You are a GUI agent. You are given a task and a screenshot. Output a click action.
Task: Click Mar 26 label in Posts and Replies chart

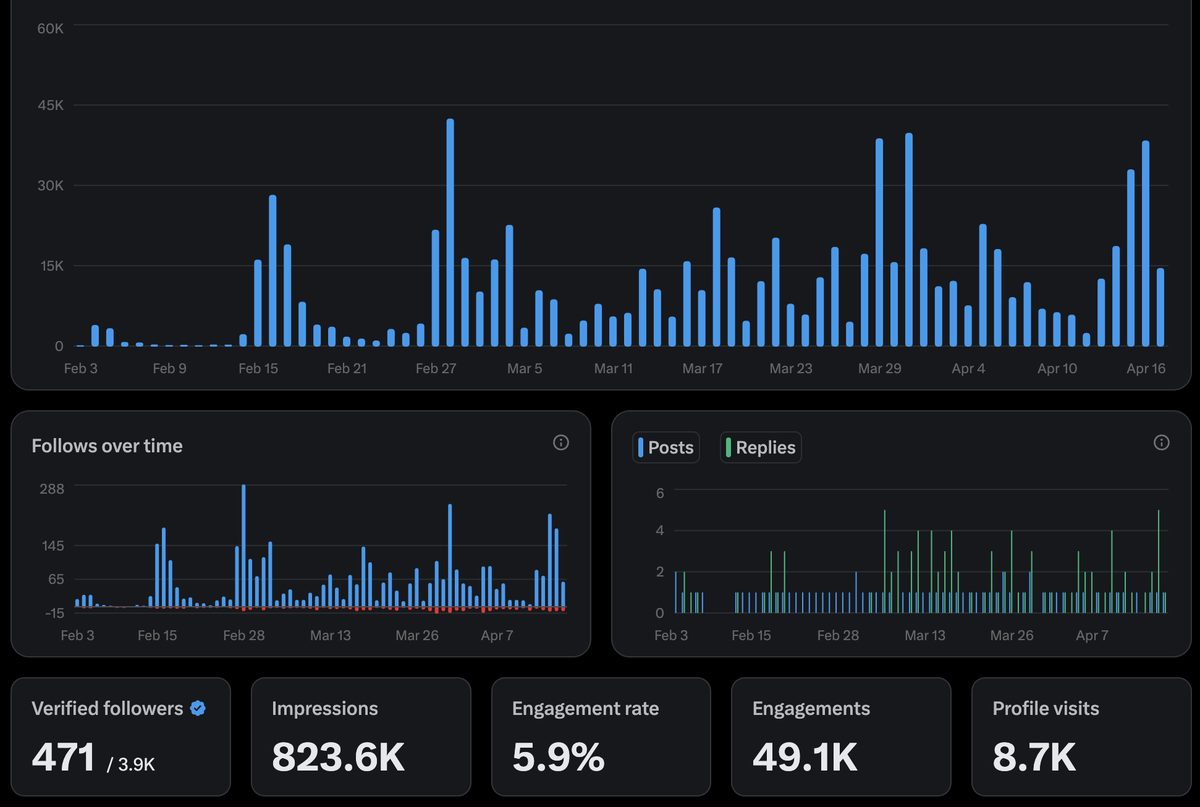(x=1012, y=635)
